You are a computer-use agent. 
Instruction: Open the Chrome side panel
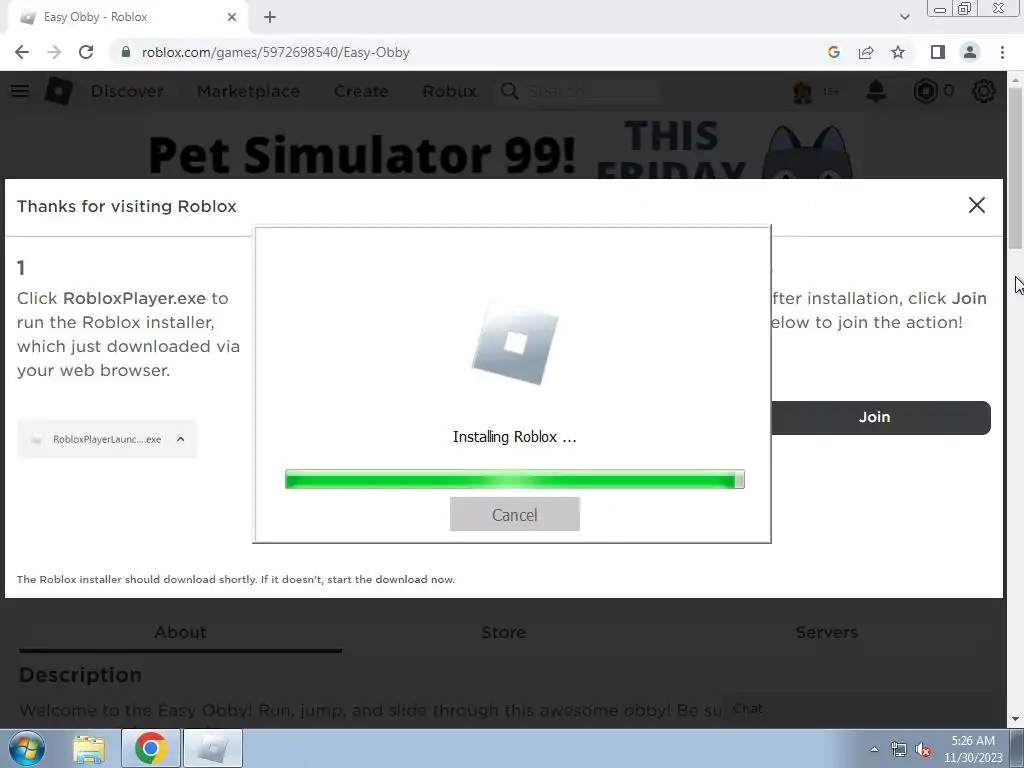click(x=938, y=52)
